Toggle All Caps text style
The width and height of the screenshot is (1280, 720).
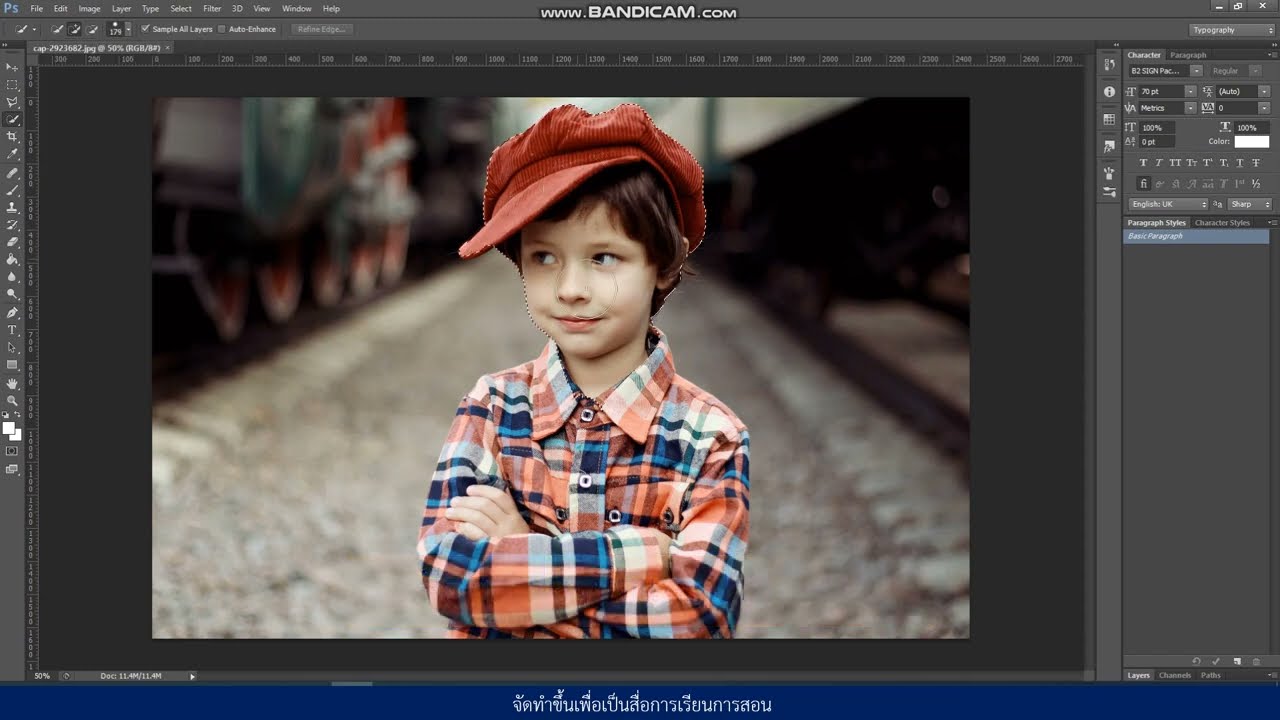1175,163
